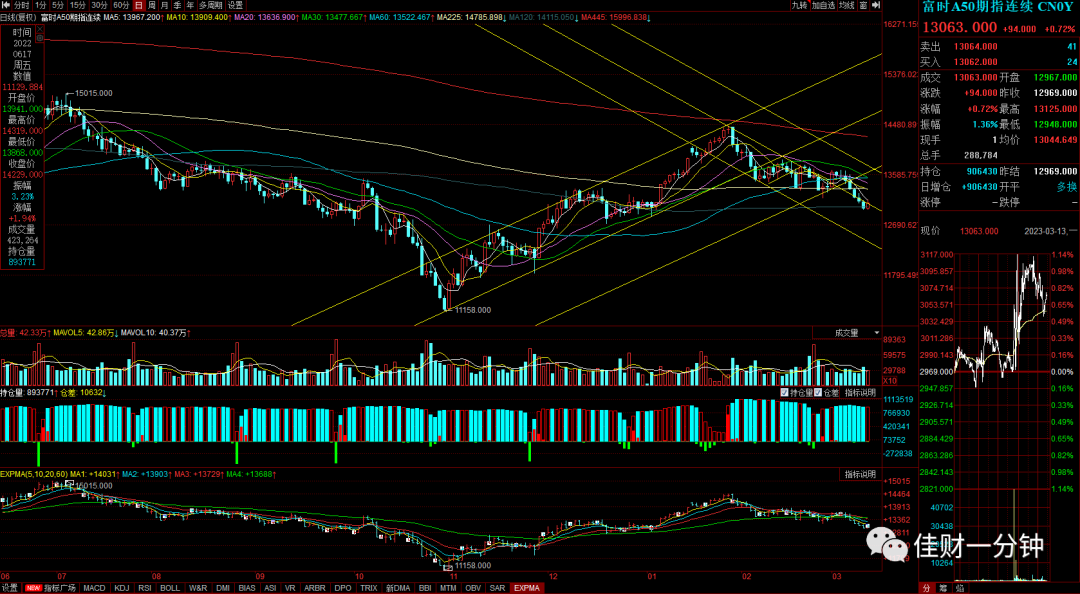
Task: Select the MACD indicator
Action: 94,588
